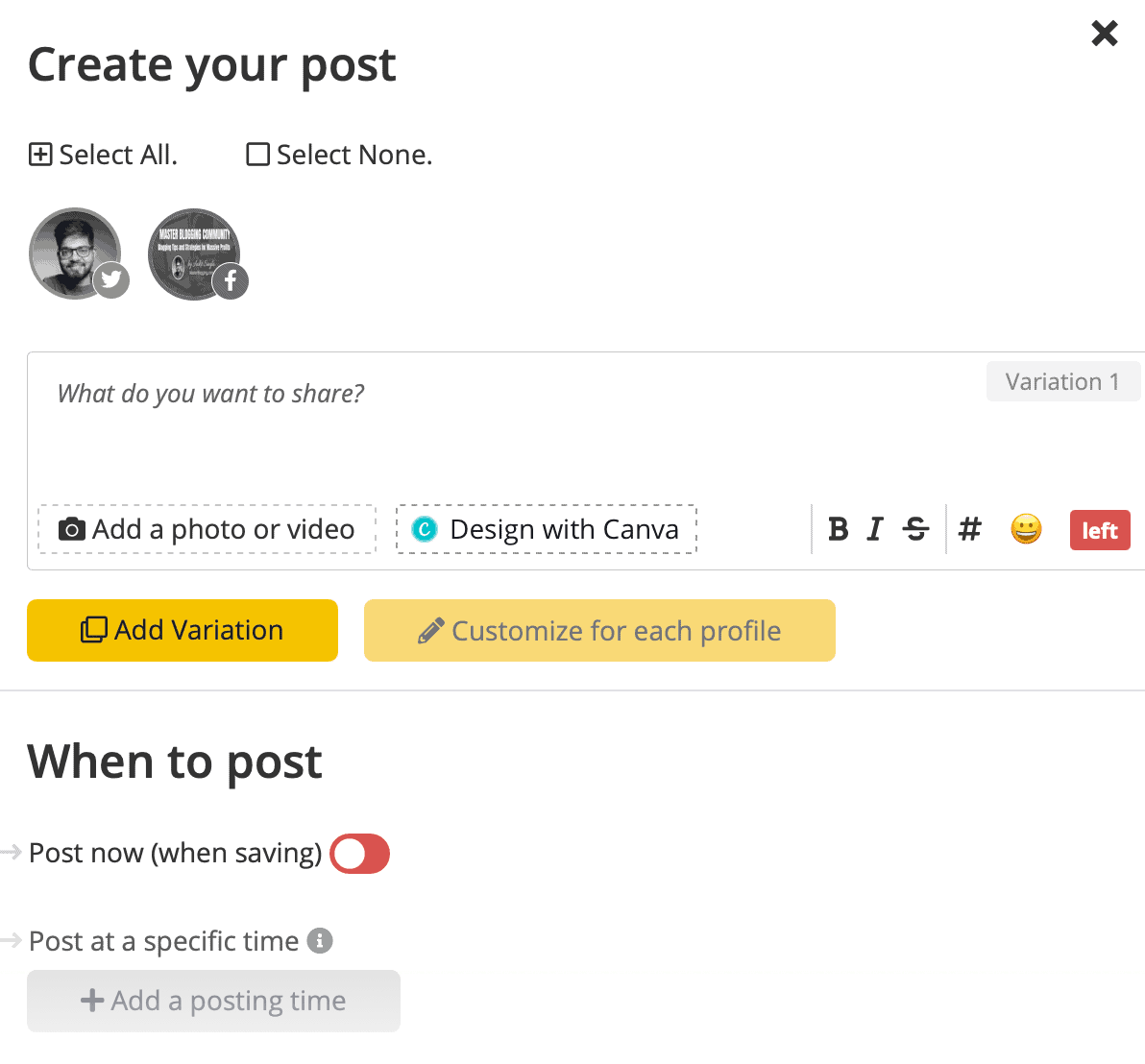Click Select None to deselect all profiles
Viewport: 1145px width, 1064px height.
coord(338,154)
